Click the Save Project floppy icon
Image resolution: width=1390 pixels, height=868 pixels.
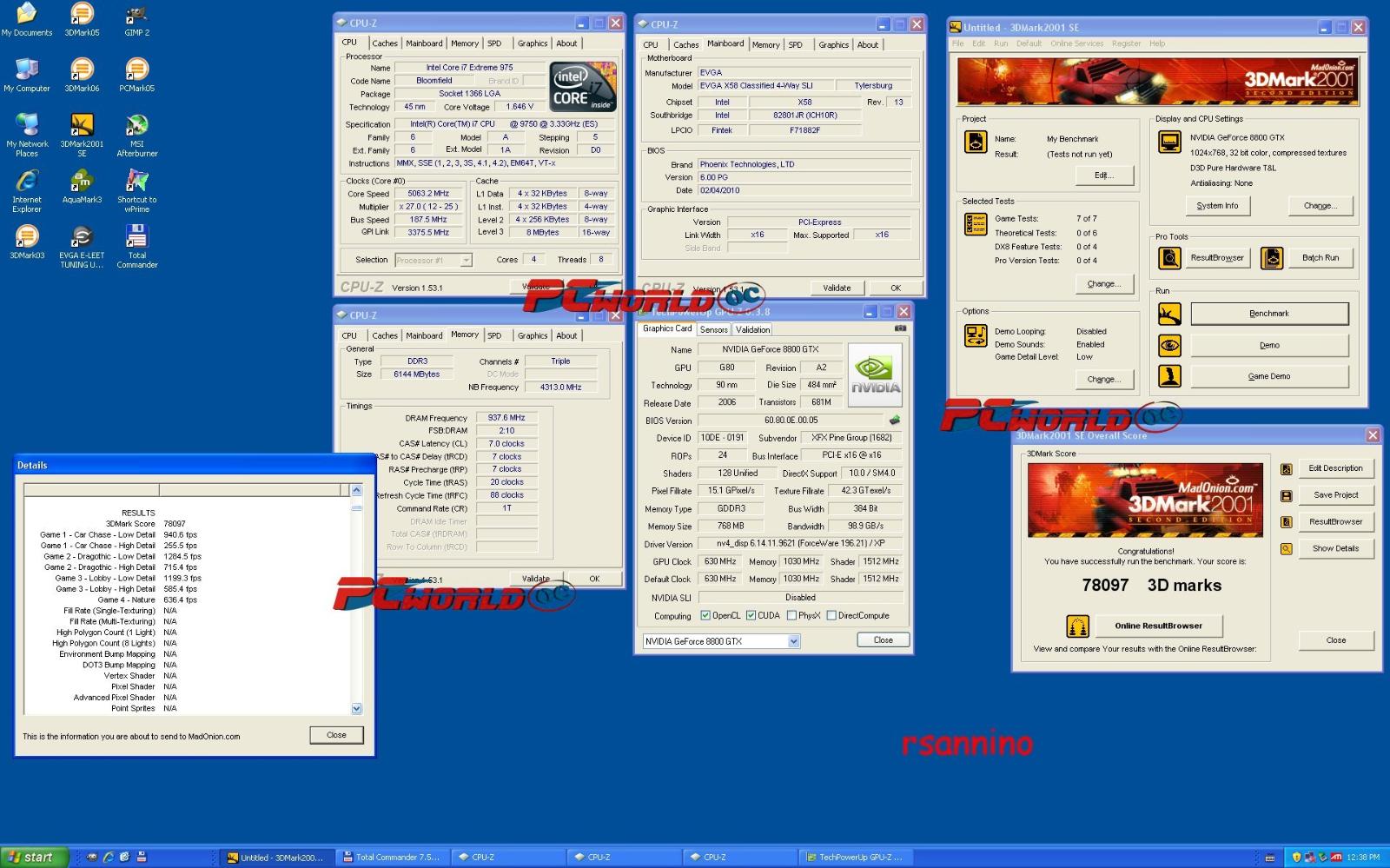tap(1287, 496)
